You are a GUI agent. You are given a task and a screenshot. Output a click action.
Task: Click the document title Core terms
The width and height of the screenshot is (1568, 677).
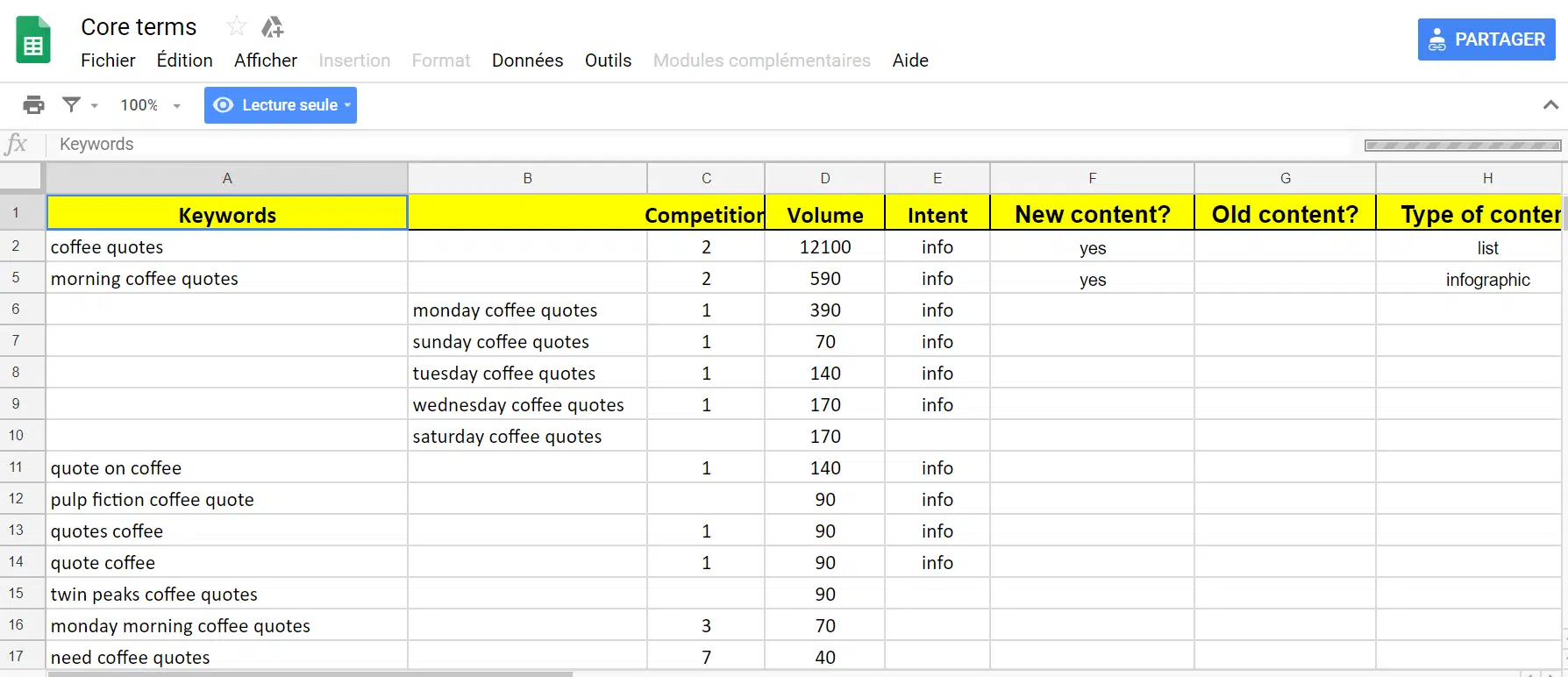(x=139, y=27)
